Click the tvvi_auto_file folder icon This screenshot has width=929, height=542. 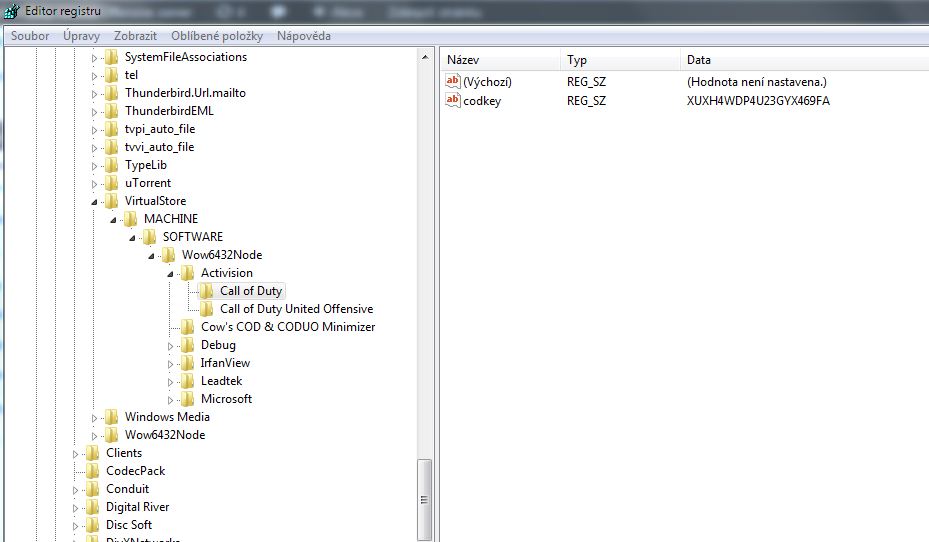click(x=111, y=146)
